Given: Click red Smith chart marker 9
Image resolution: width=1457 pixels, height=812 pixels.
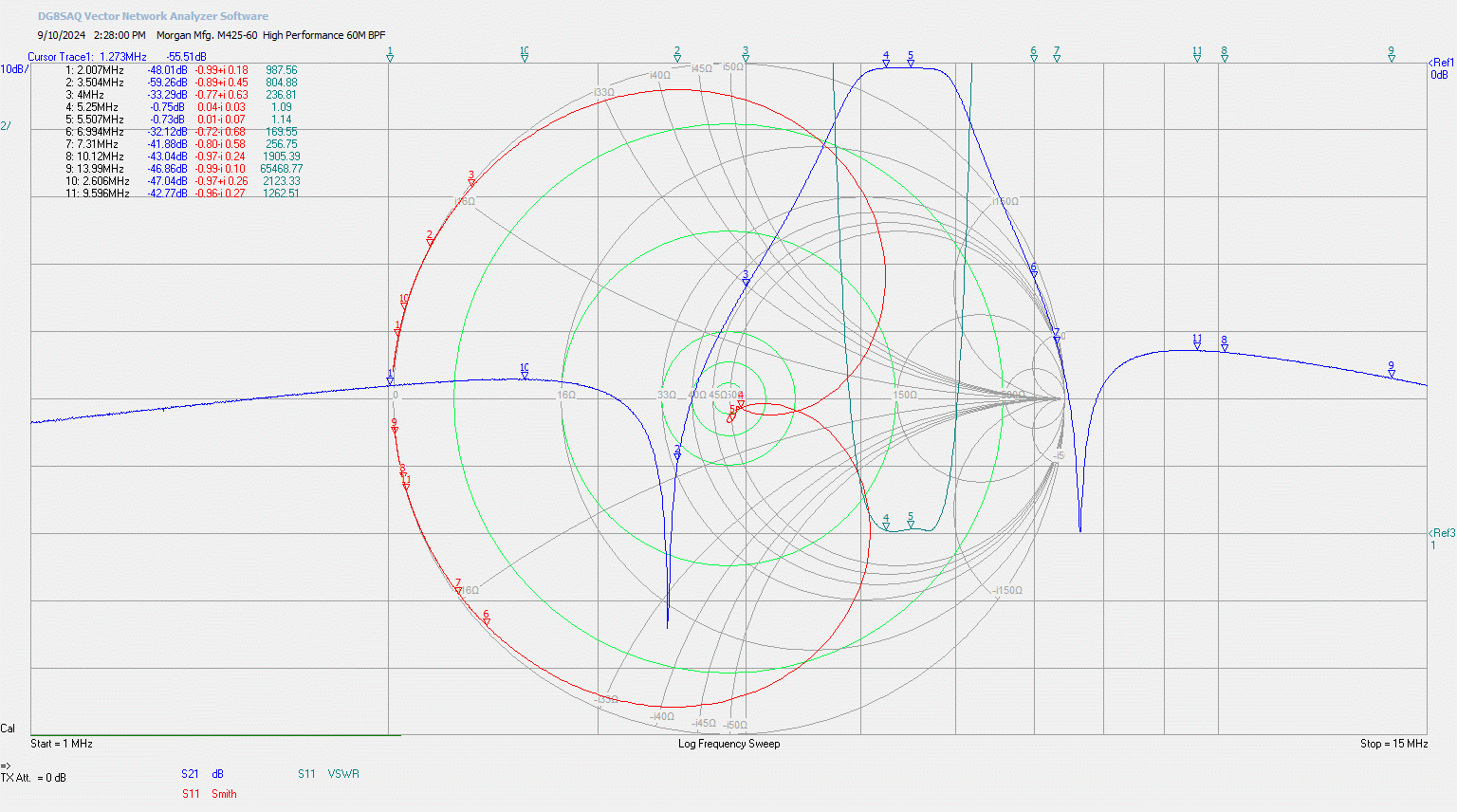Looking at the screenshot, I should pyautogui.click(x=395, y=427).
